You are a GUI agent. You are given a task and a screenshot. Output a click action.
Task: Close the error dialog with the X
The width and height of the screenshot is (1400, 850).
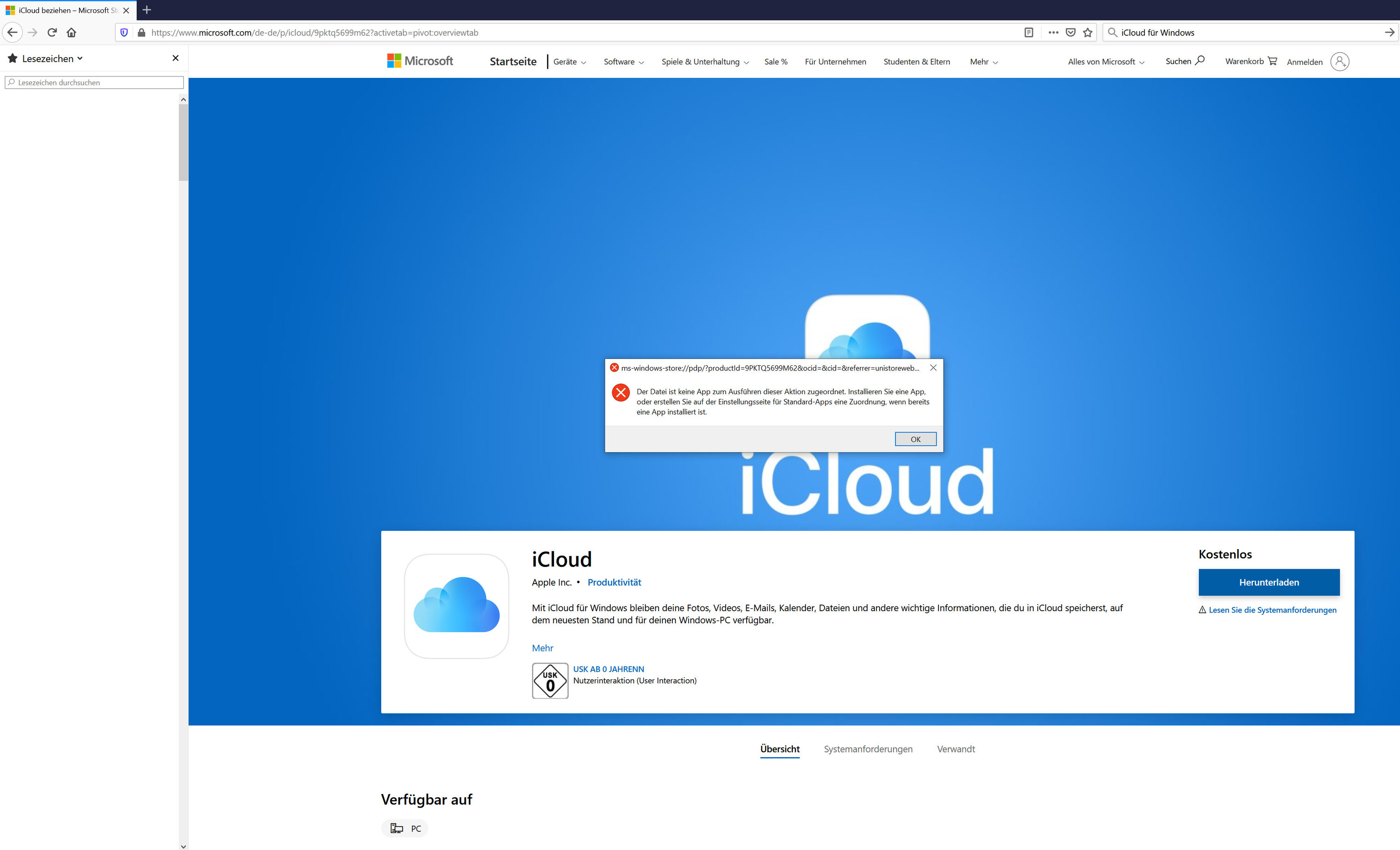click(x=933, y=368)
